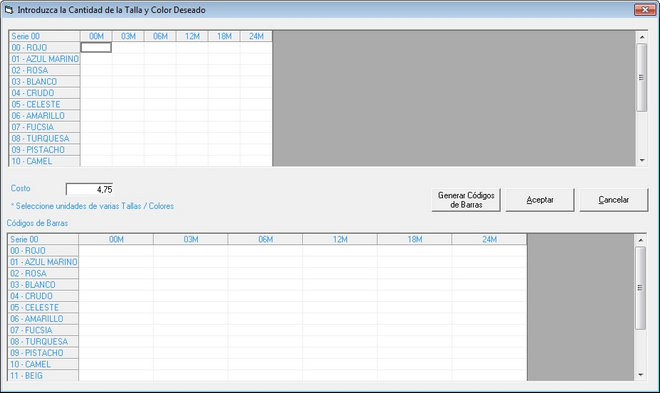This screenshot has width=660, height=393.
Task: Select 03M column header in barcode grid
Action: (191, 239)
